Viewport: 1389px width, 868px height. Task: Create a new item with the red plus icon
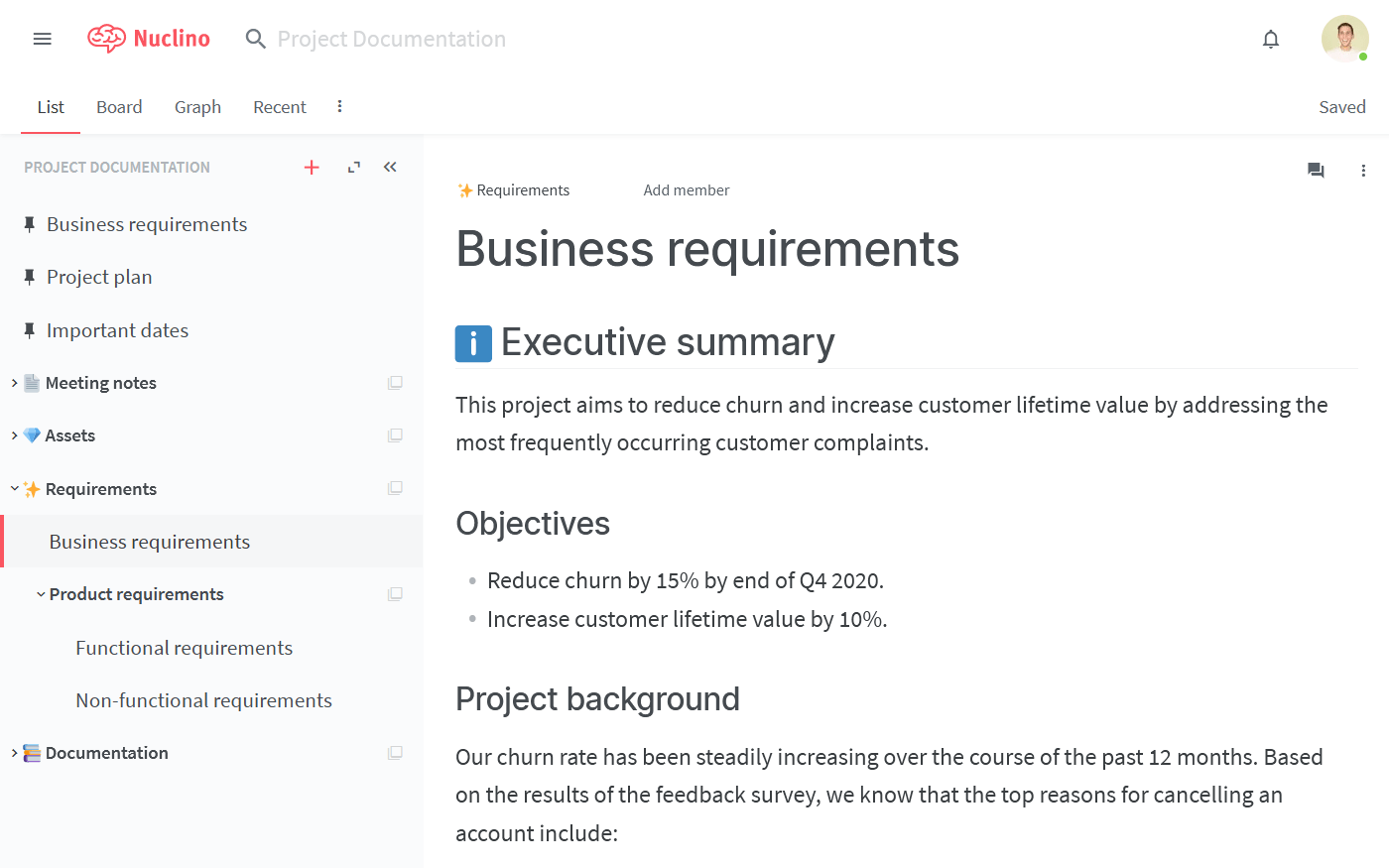pos(312,167)
